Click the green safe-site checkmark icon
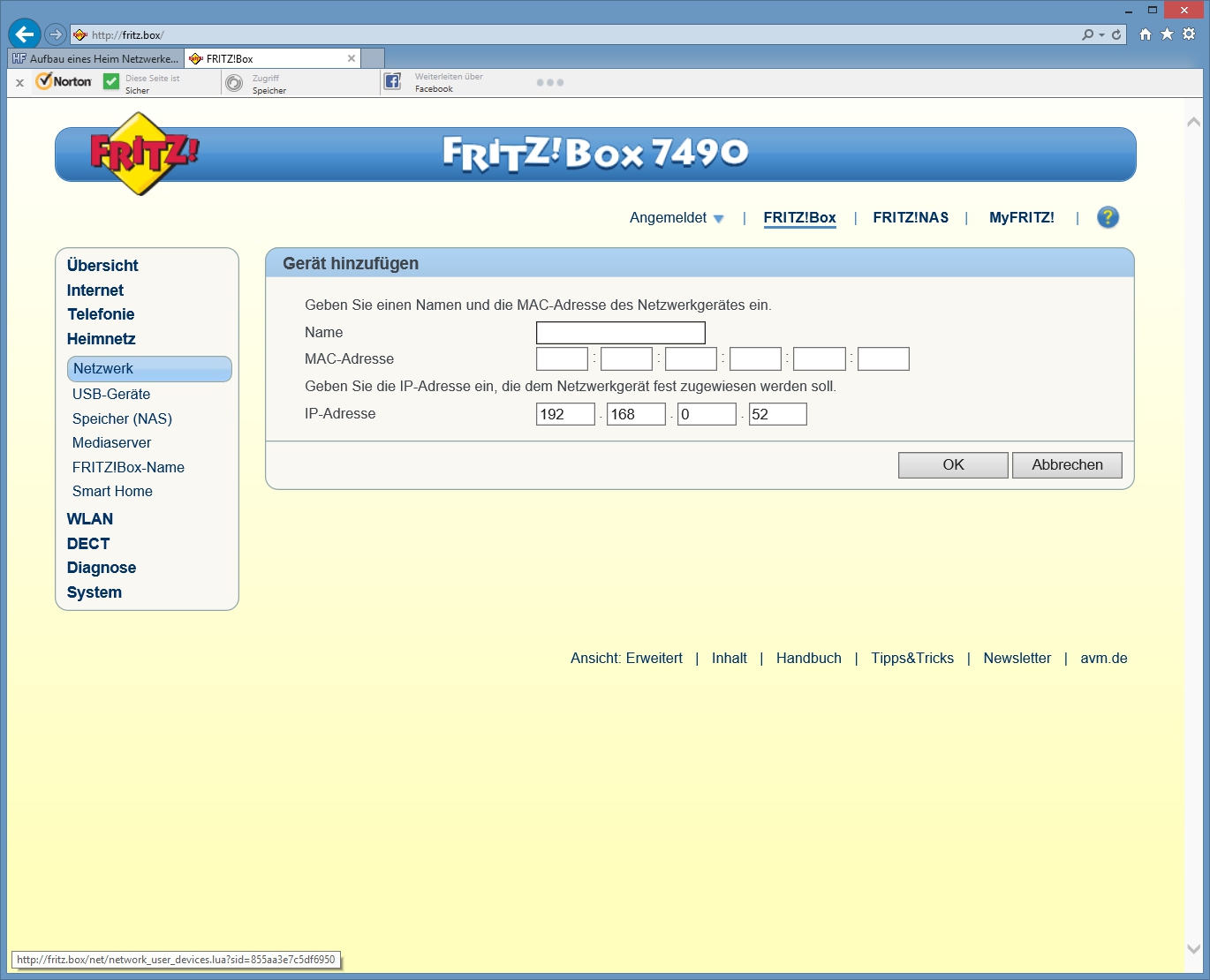Image resolution: width=1210 pixels, height=980 pixels. [111, 81]
